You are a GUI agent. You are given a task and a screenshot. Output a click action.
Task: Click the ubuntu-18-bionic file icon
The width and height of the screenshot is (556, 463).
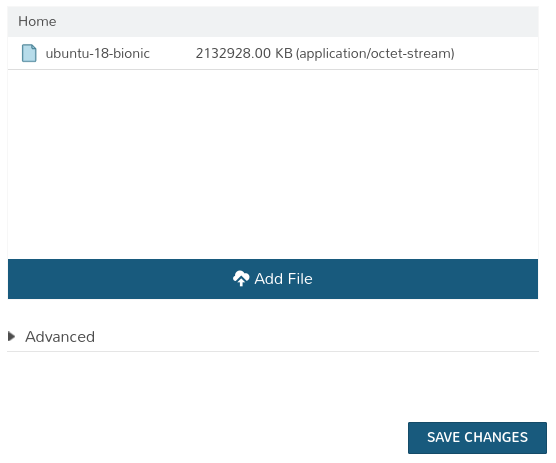click(x=29, y=53)
